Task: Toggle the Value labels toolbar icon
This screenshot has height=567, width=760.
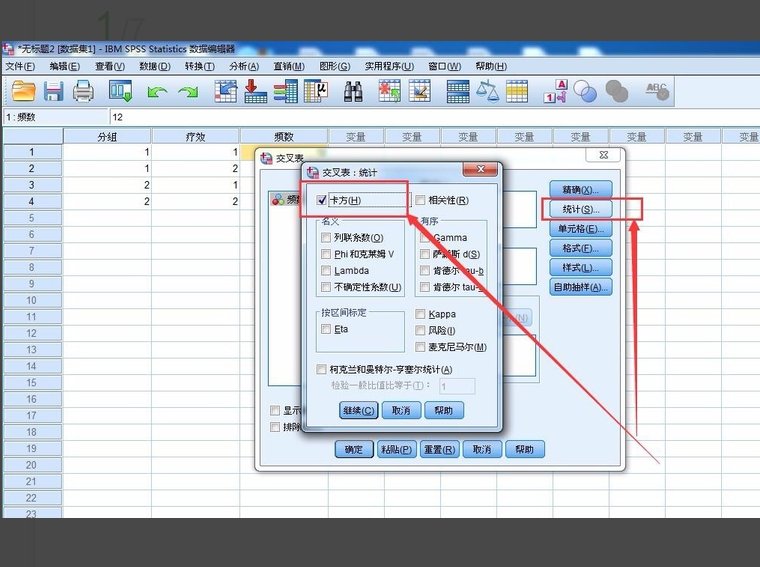Action: (x=555, y=91)
